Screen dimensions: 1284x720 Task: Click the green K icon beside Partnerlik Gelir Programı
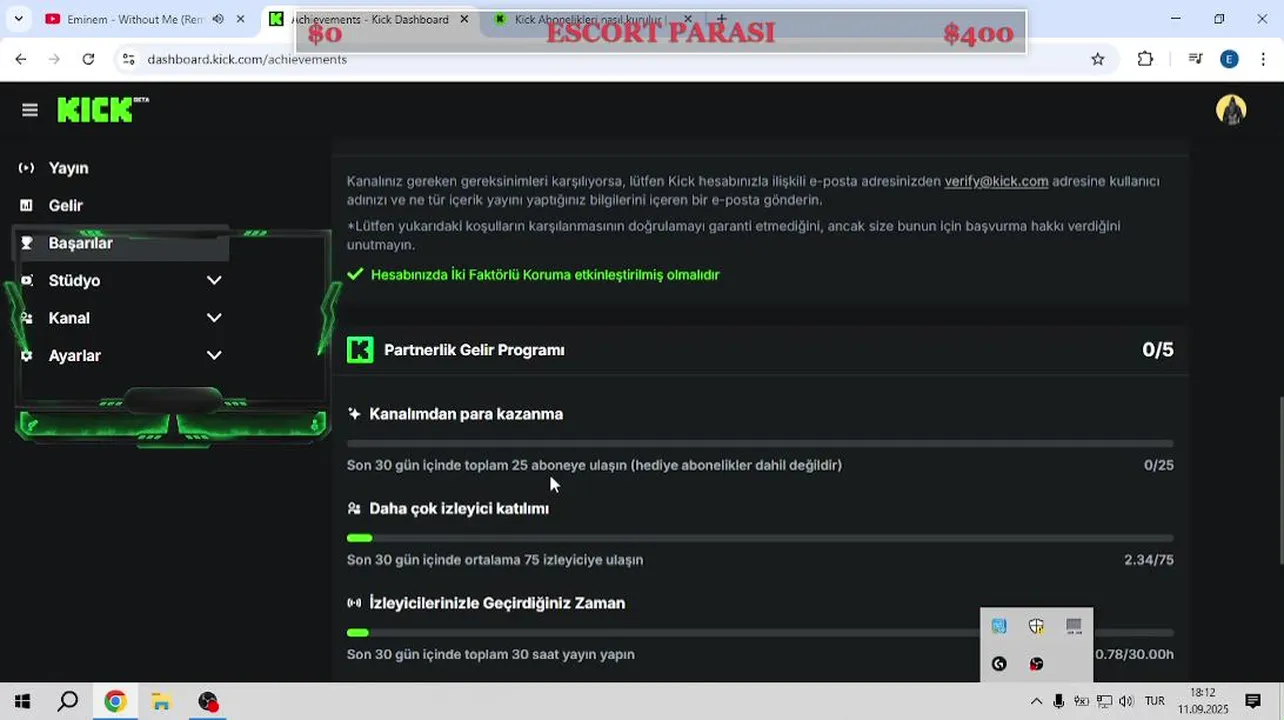[x=360, y=350]
